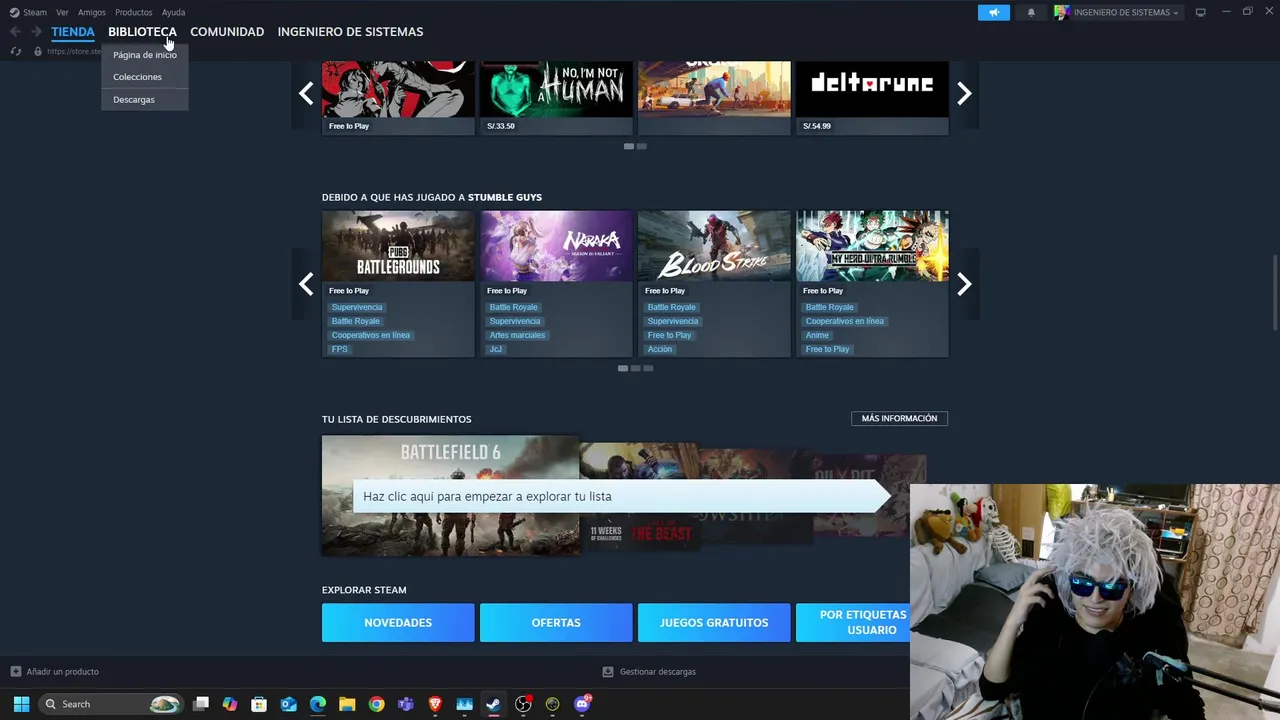Viewport: 1280px width, 720px height.
Task: Click Cooperativos en línea tag under PUBG
Action: [x=371, y=335]
